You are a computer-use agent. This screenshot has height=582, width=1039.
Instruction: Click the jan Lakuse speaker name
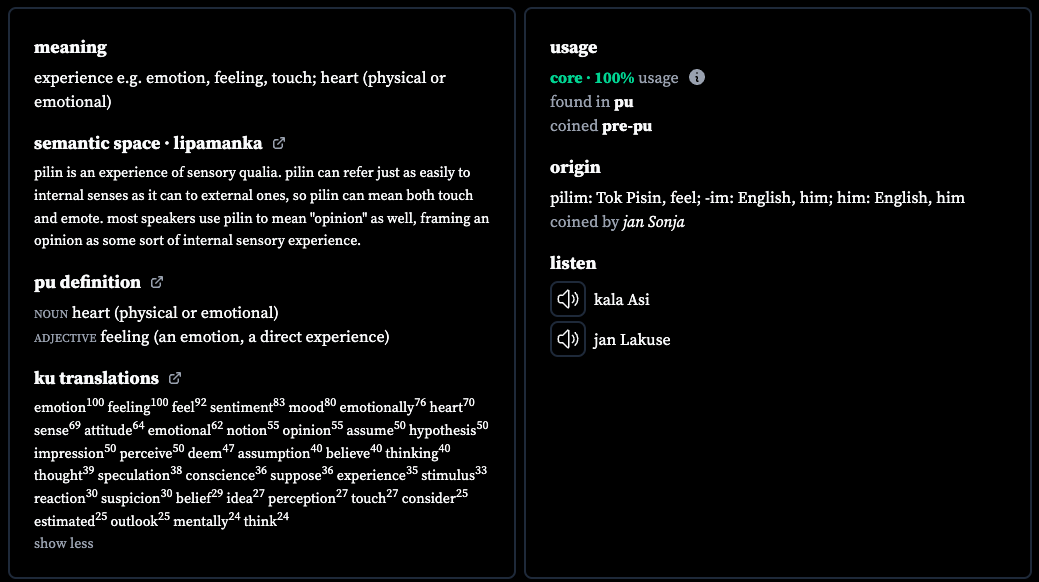tap(631, 340)
